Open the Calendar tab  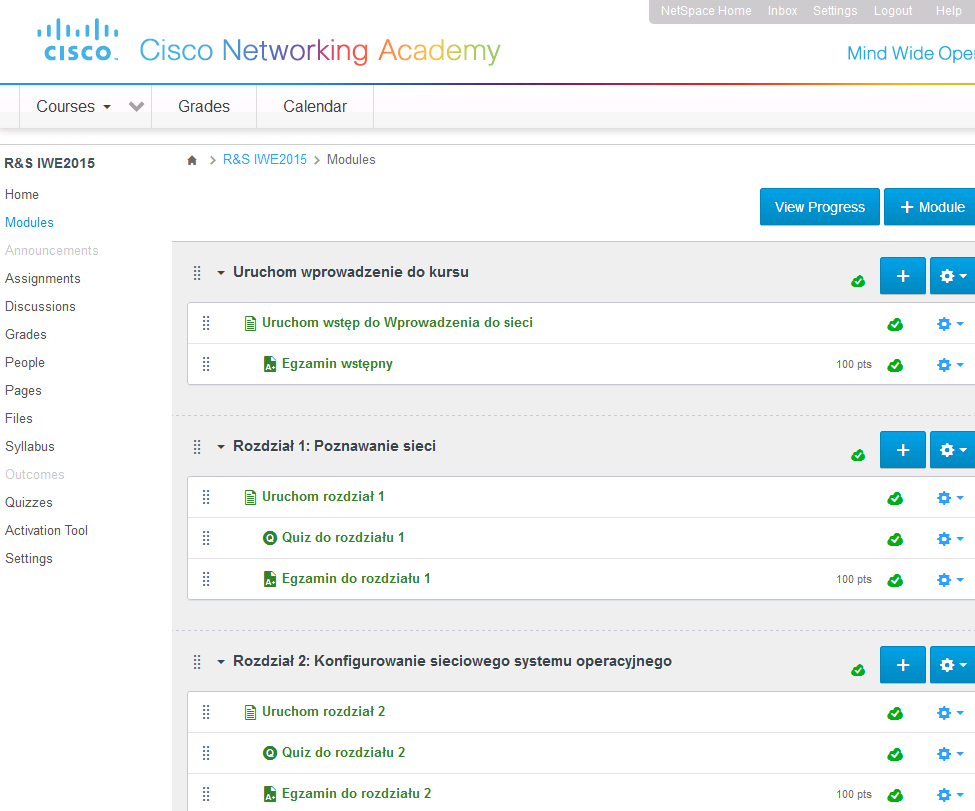[315, 107]
